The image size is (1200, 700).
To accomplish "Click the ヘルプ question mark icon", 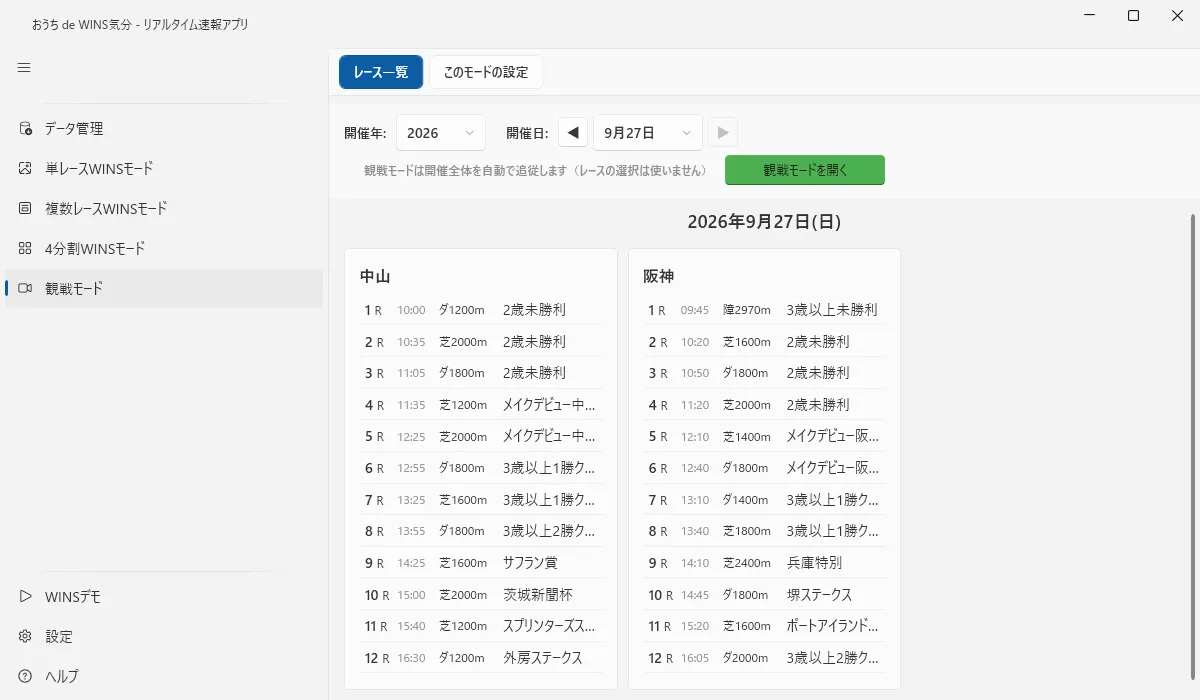I will pyautogui.click(x=25, y=676).
